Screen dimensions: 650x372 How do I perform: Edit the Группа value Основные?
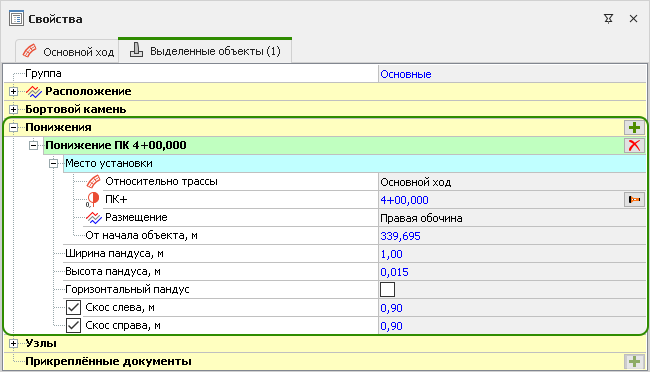[x=512, y=74]
